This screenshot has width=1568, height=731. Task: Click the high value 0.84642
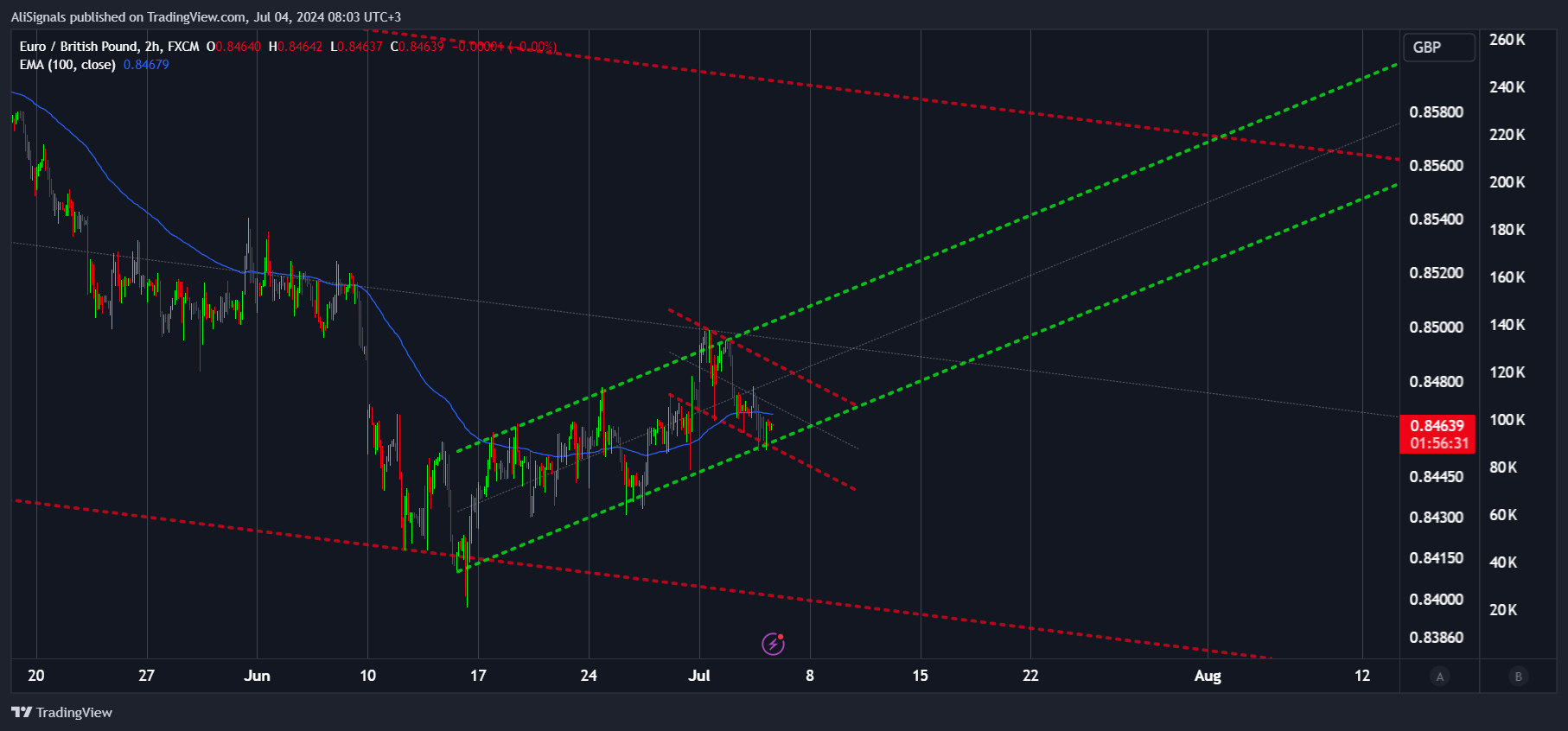pos(300,47)
